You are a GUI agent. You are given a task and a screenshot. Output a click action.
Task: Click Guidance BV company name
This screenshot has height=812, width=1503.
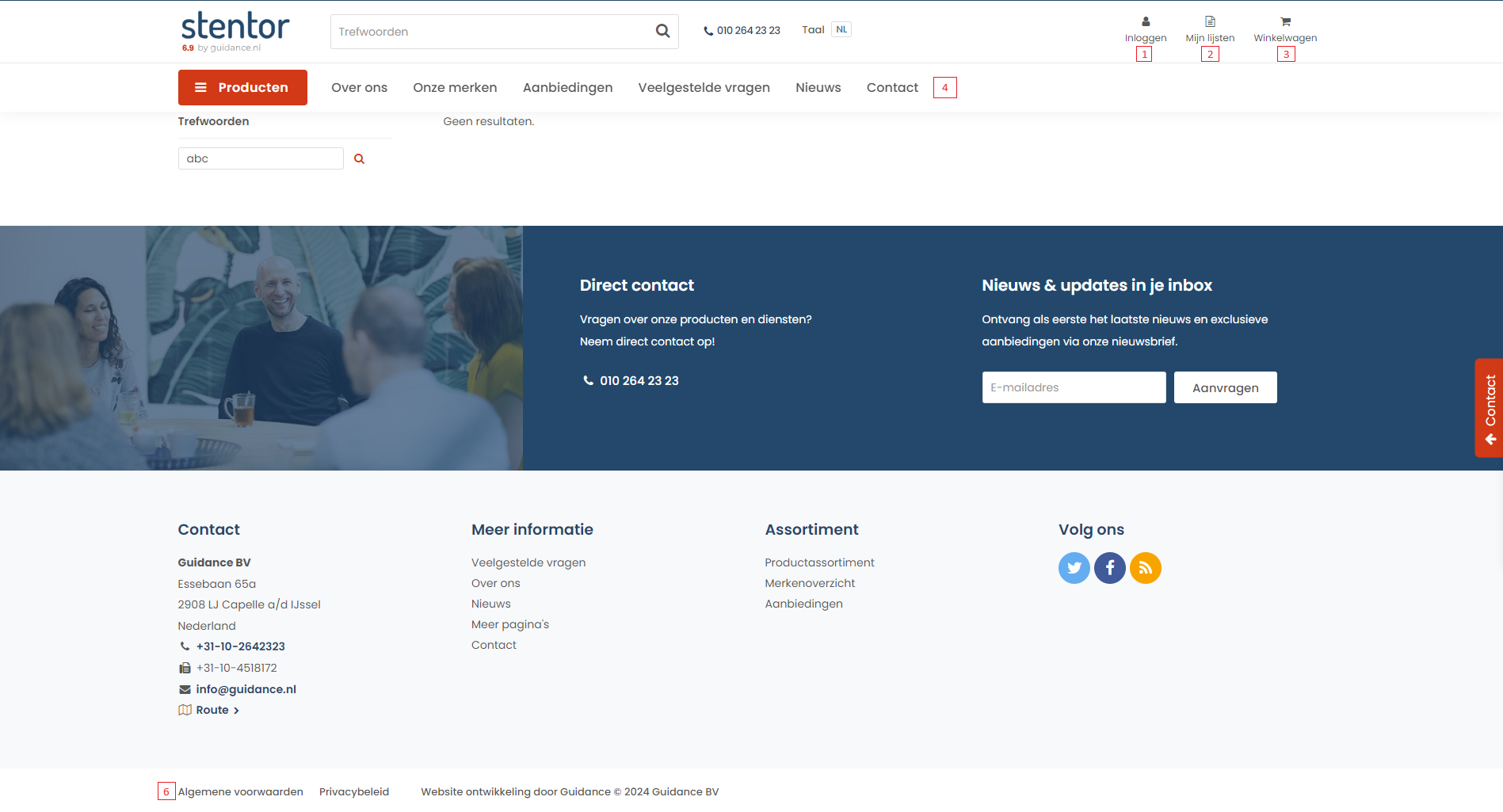point(214,562)
